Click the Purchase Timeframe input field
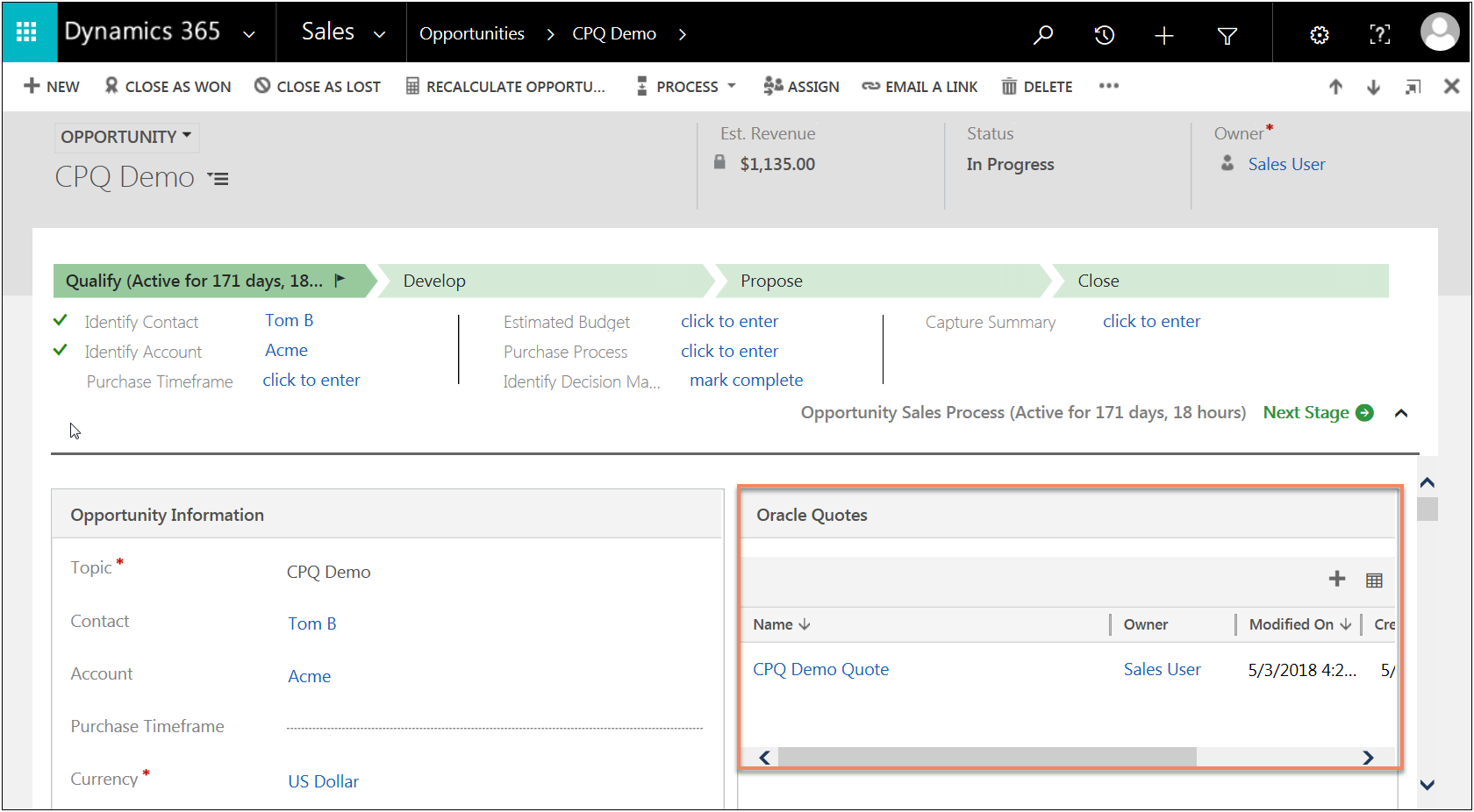Image resolution: width=1474 pixels, height=812 pixels. (494, 726)
